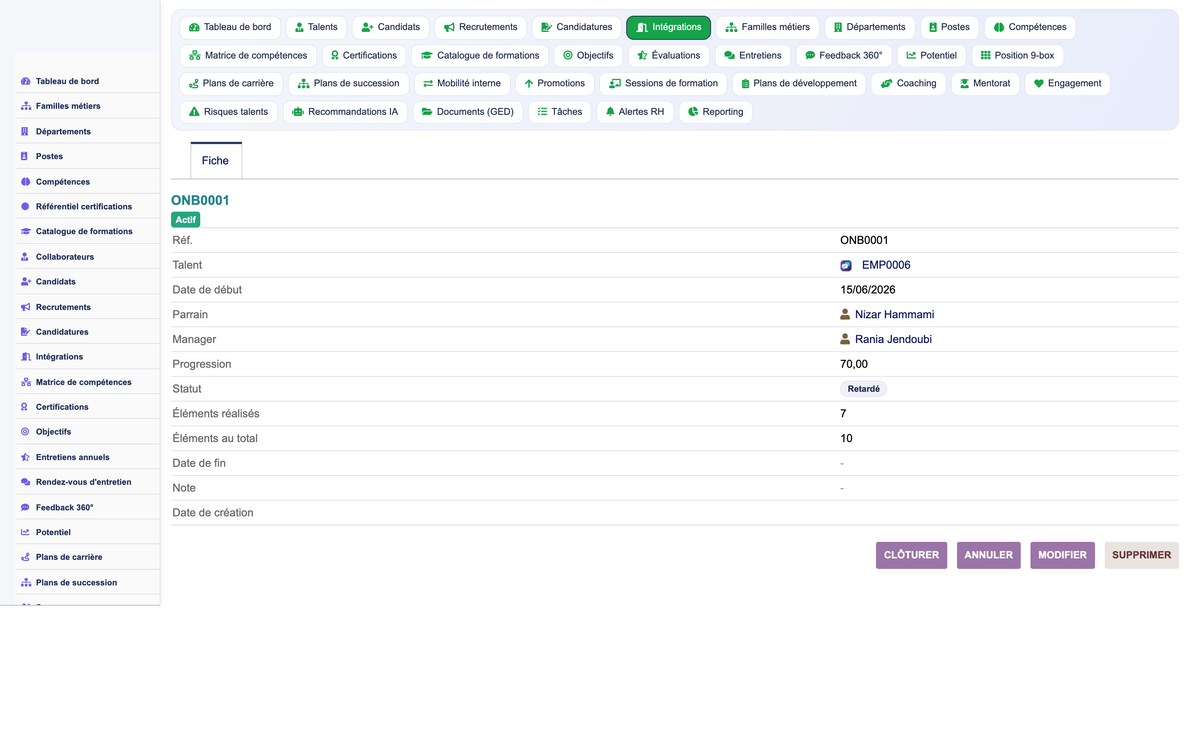Open Reporting pie chart icon
This screenshot has height=743, width=1200.
[x=693, y=112]
